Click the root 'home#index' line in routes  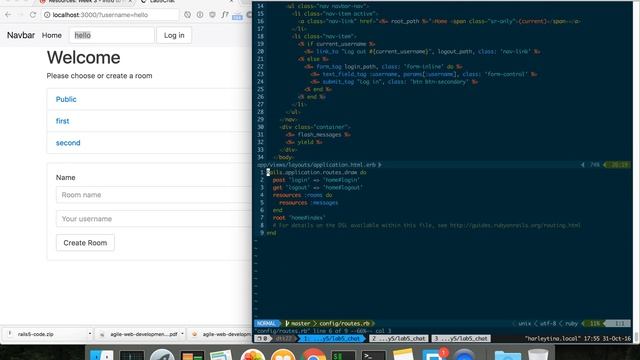tap(299, 218)
